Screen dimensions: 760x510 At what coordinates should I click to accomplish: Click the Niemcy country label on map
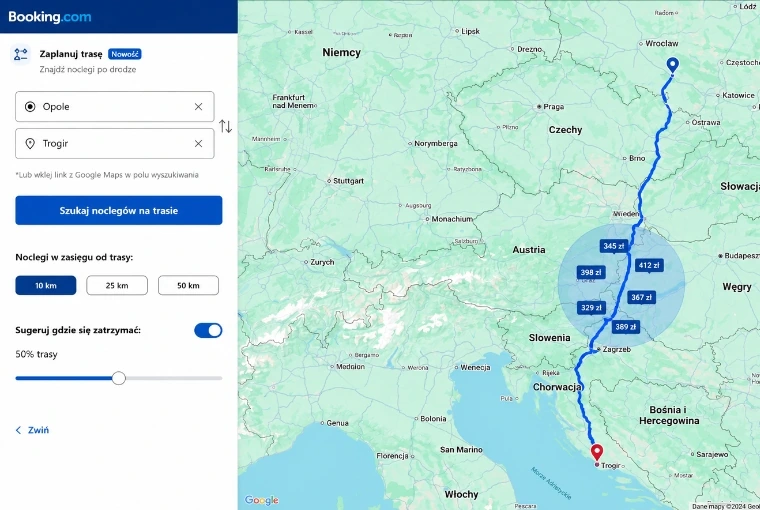[x=341, y=52]
